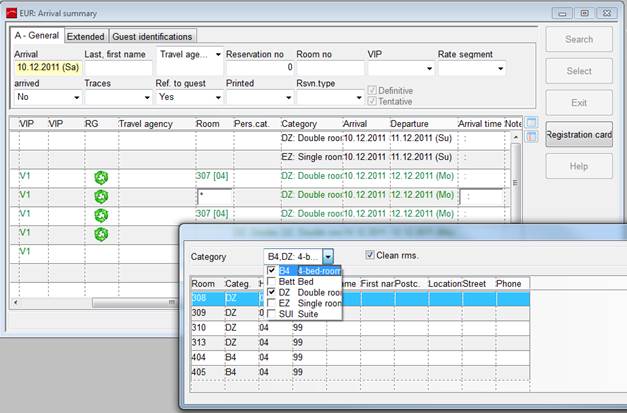
Task: Click the RG green icon in the second 307 [04] row
Action: coord(101,215)
